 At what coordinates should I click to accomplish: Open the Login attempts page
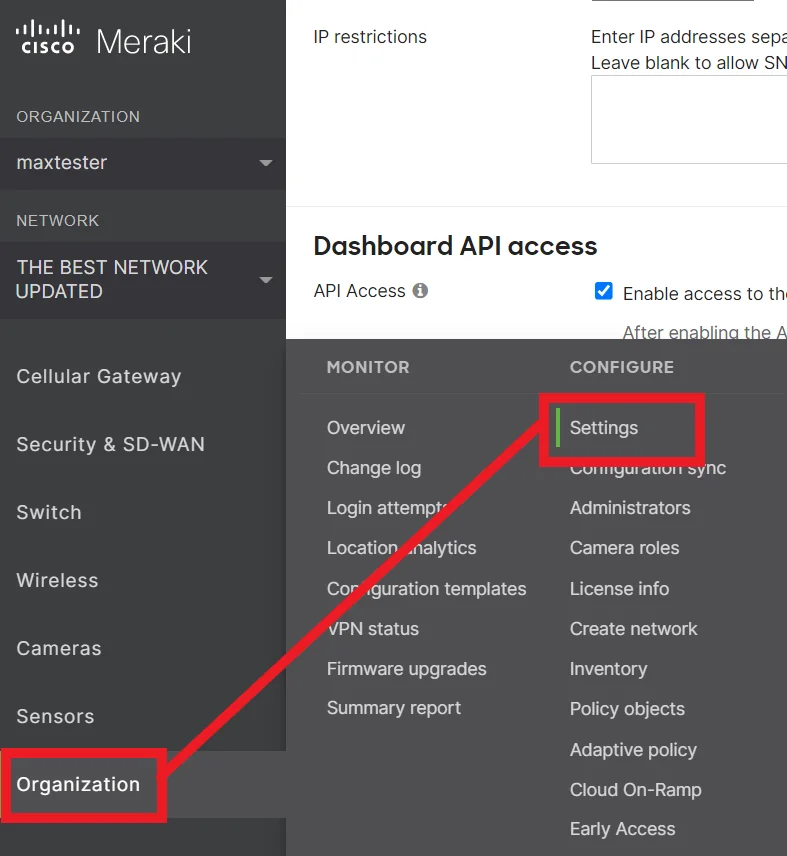click(x=388, y=508)
